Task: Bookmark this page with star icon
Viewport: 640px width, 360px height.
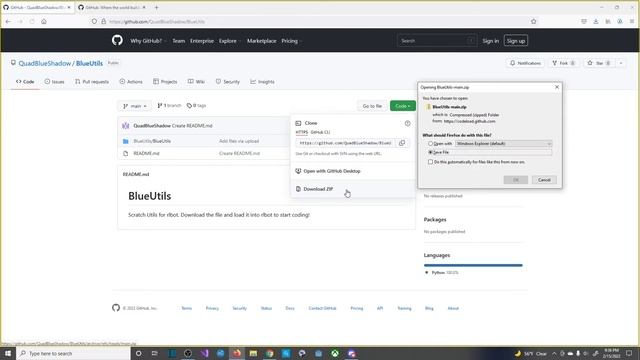Action: tap(533, 21)
